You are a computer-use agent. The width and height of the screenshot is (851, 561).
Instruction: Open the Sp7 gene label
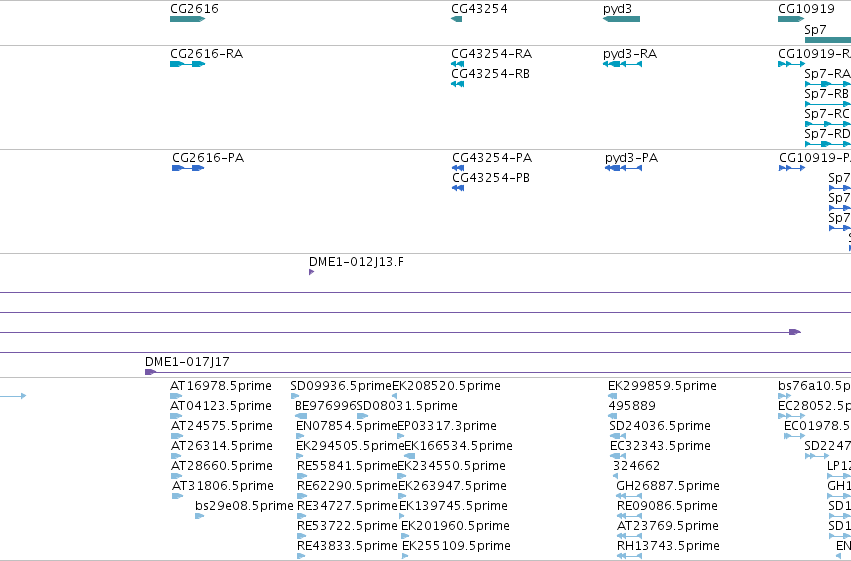(x=815, y=30)
